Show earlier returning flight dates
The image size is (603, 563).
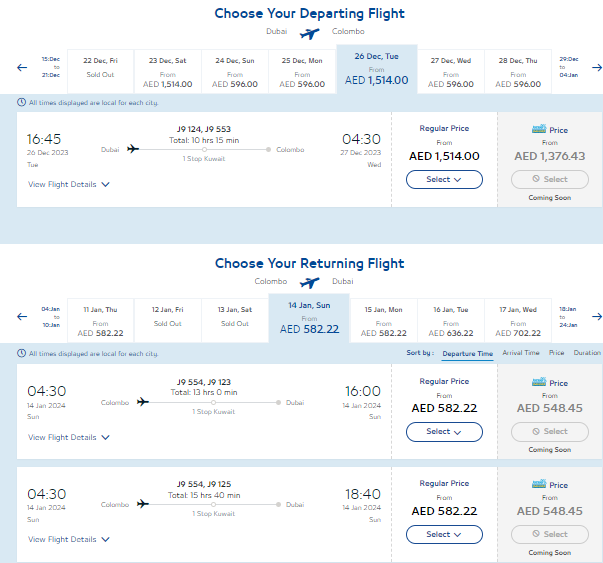click(22, 317)
